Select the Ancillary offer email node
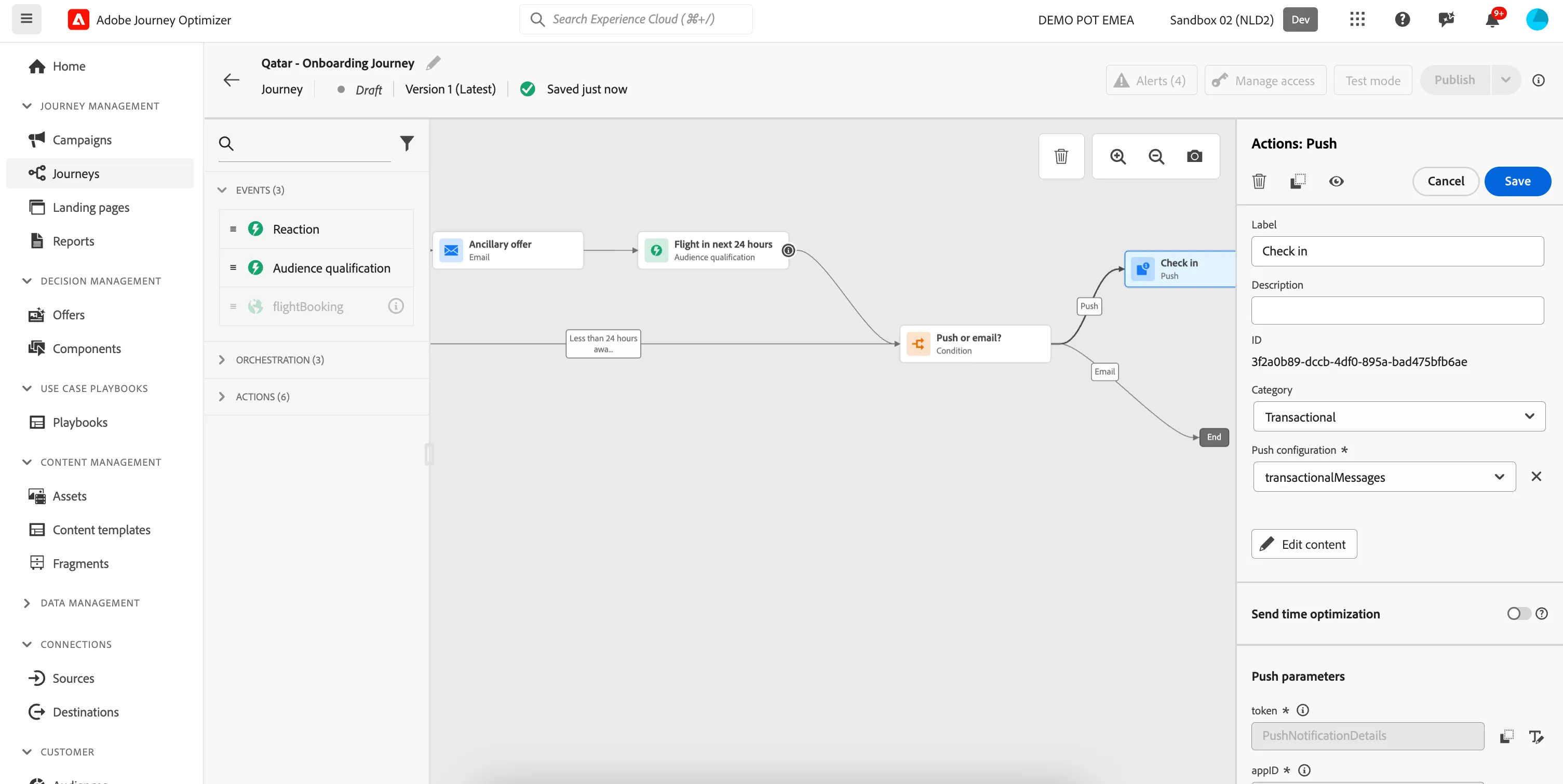 (508, 250)
